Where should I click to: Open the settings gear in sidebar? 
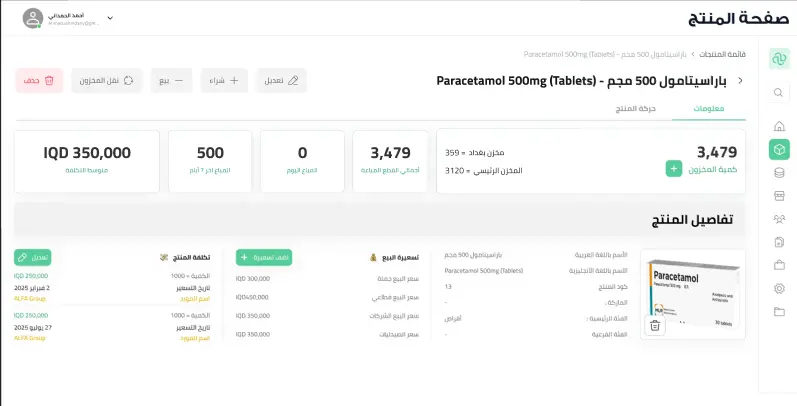pyautogui.click(x=779, y=289)
